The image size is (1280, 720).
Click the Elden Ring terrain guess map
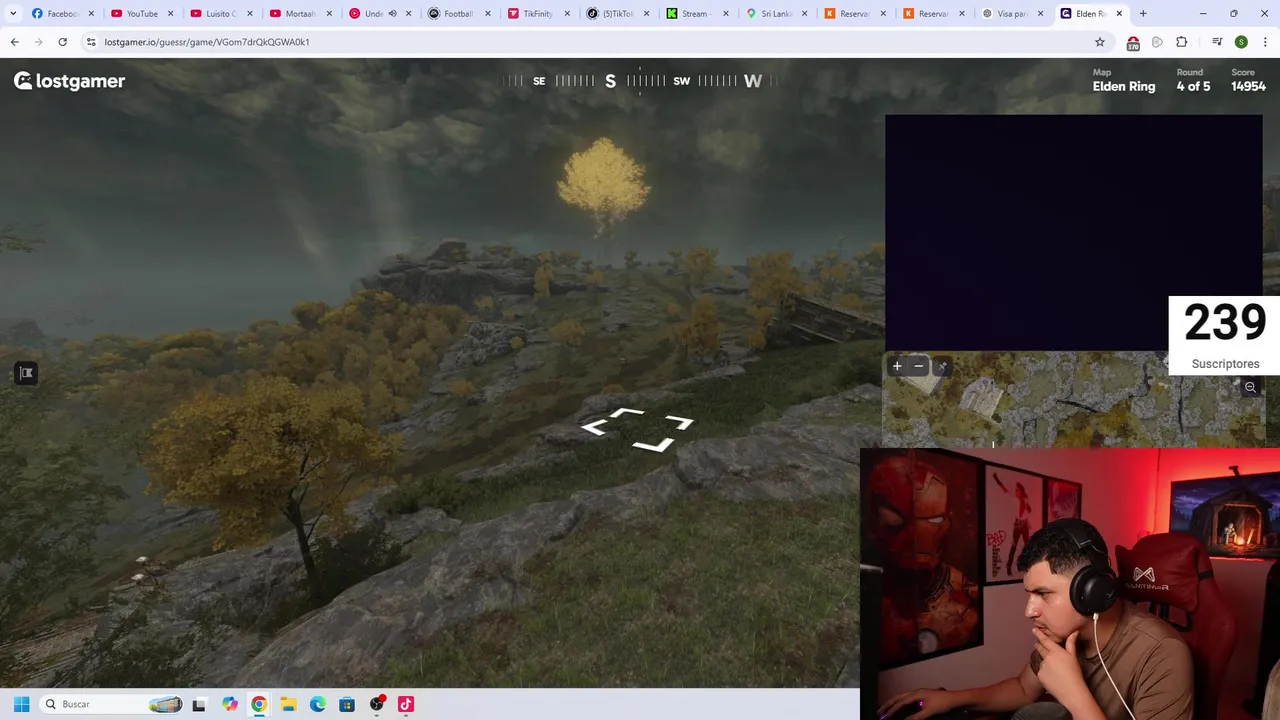tap(1075, 399)
